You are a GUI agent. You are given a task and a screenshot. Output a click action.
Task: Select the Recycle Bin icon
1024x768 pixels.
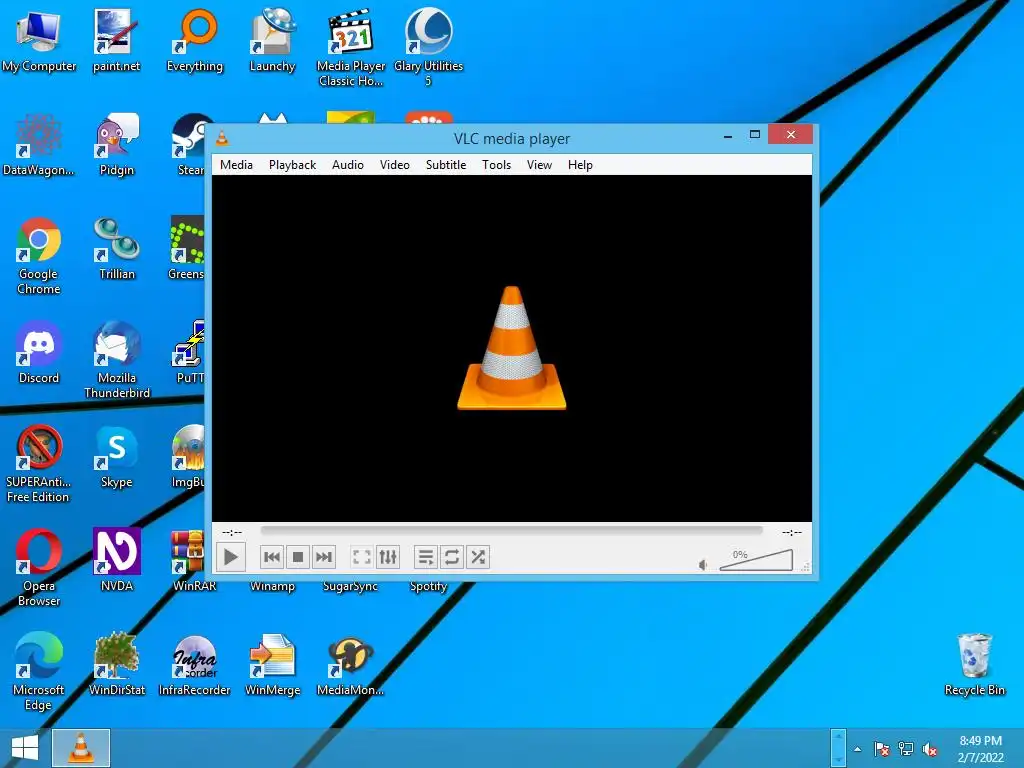tap(974, 664)
